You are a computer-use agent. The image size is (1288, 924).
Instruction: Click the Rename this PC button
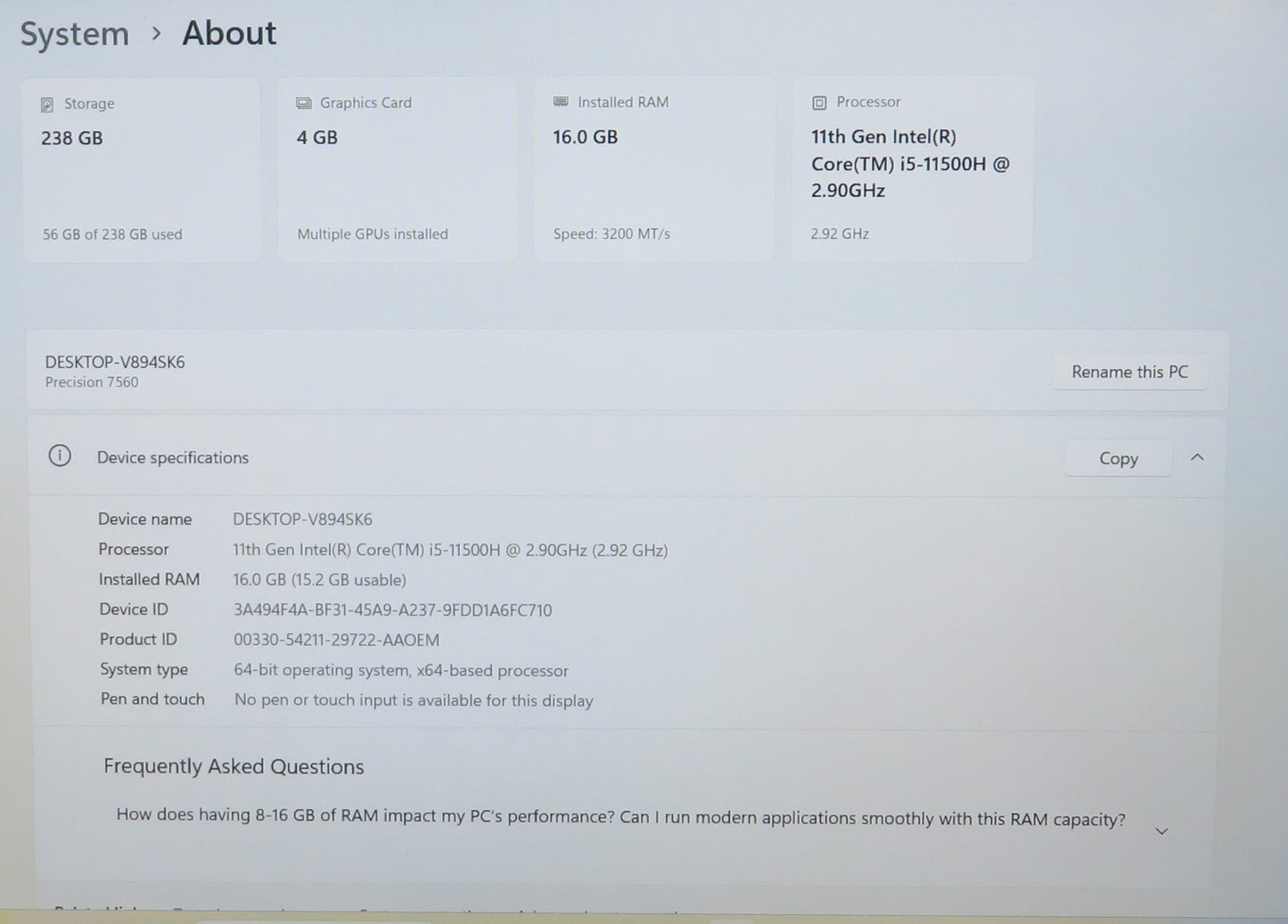[x=1129, y=372]
